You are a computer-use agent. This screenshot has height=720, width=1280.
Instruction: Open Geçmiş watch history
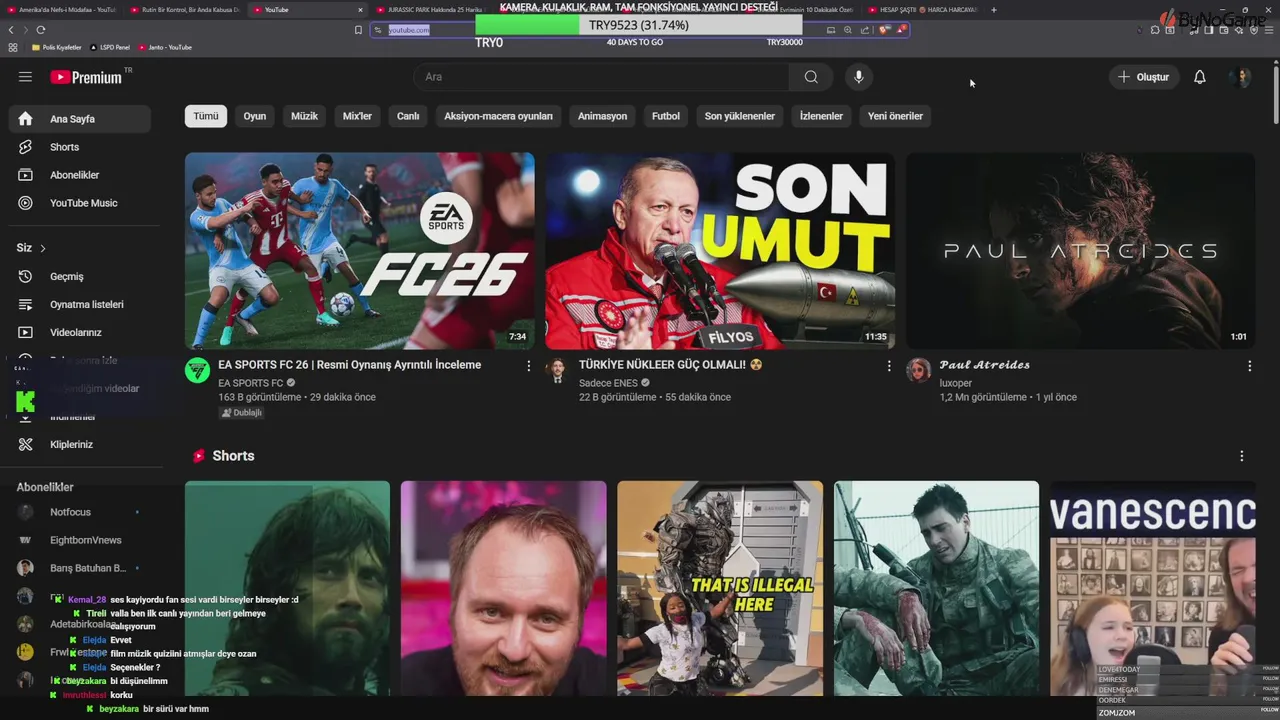coord(80,276)
